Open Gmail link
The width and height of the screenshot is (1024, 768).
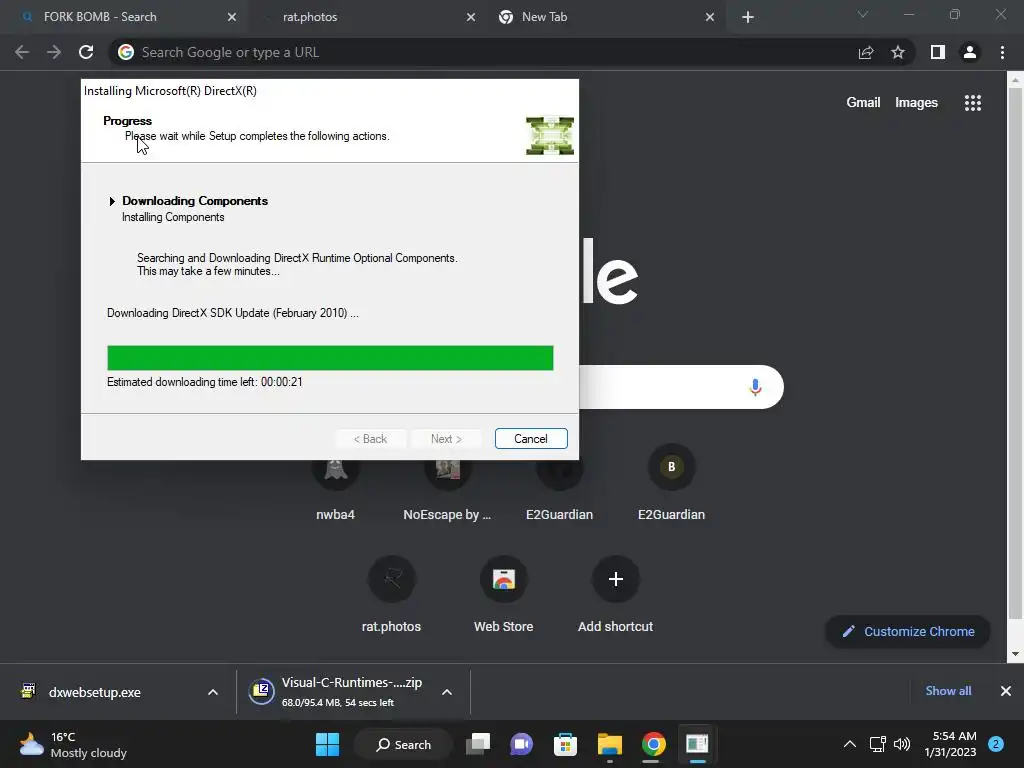tap(863, 103)
